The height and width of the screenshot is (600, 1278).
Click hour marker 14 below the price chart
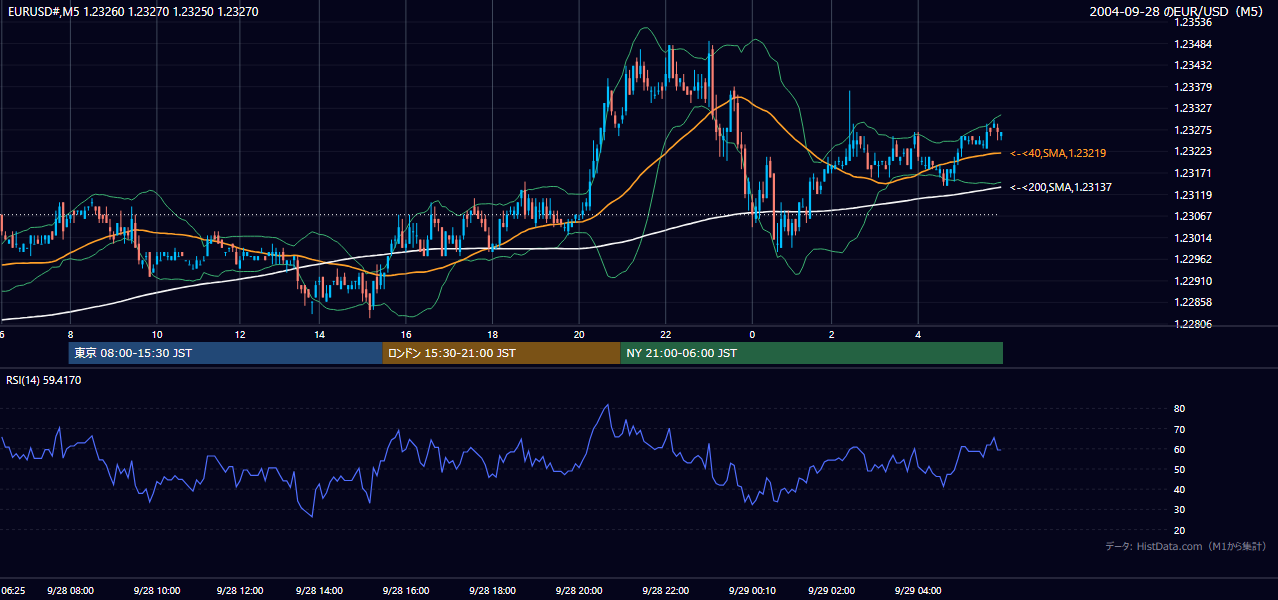(319, 334)
